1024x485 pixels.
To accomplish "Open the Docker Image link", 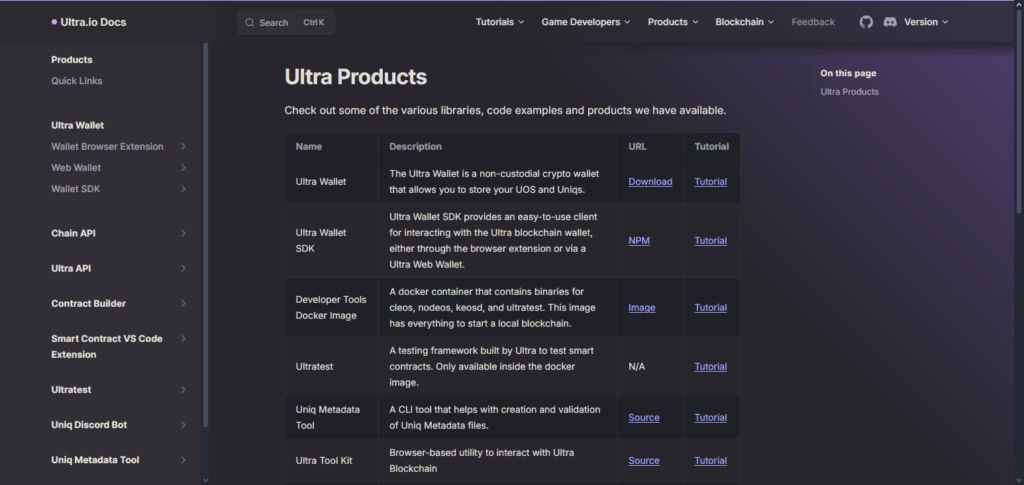I will (x=641, y=307).
